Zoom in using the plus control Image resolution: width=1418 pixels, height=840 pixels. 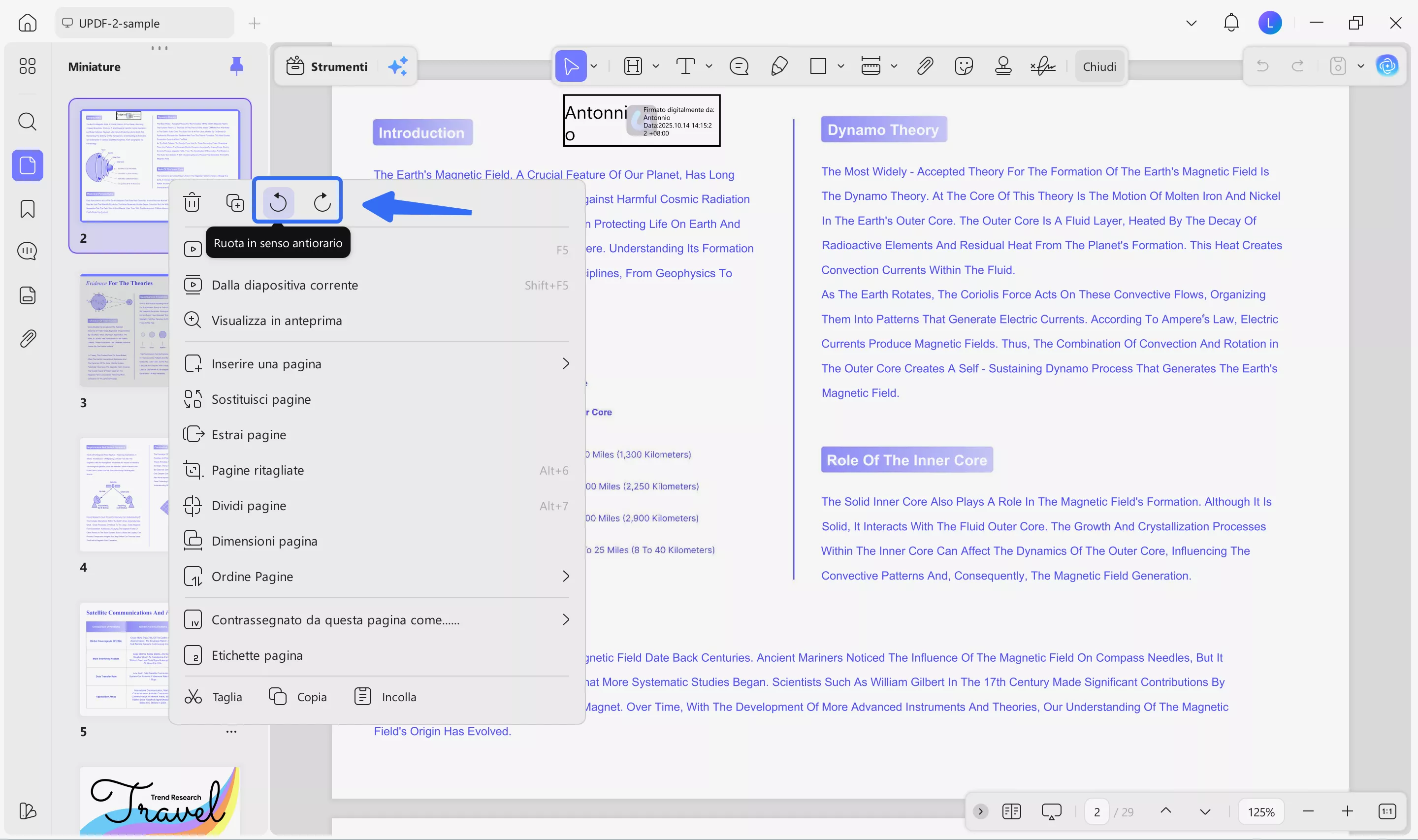point(1349,811)
